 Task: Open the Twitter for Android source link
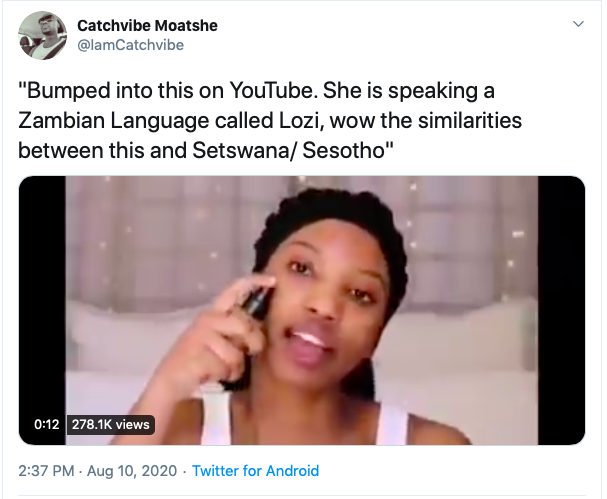pos(255,471)
